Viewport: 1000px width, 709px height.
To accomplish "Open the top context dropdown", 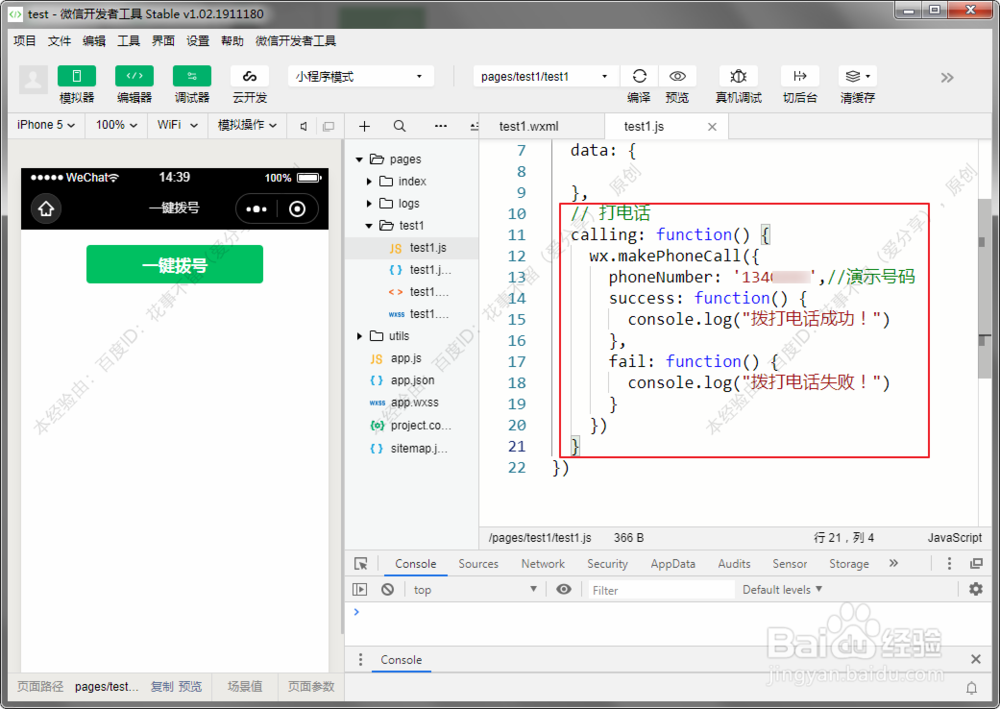I will coord(475,590).
